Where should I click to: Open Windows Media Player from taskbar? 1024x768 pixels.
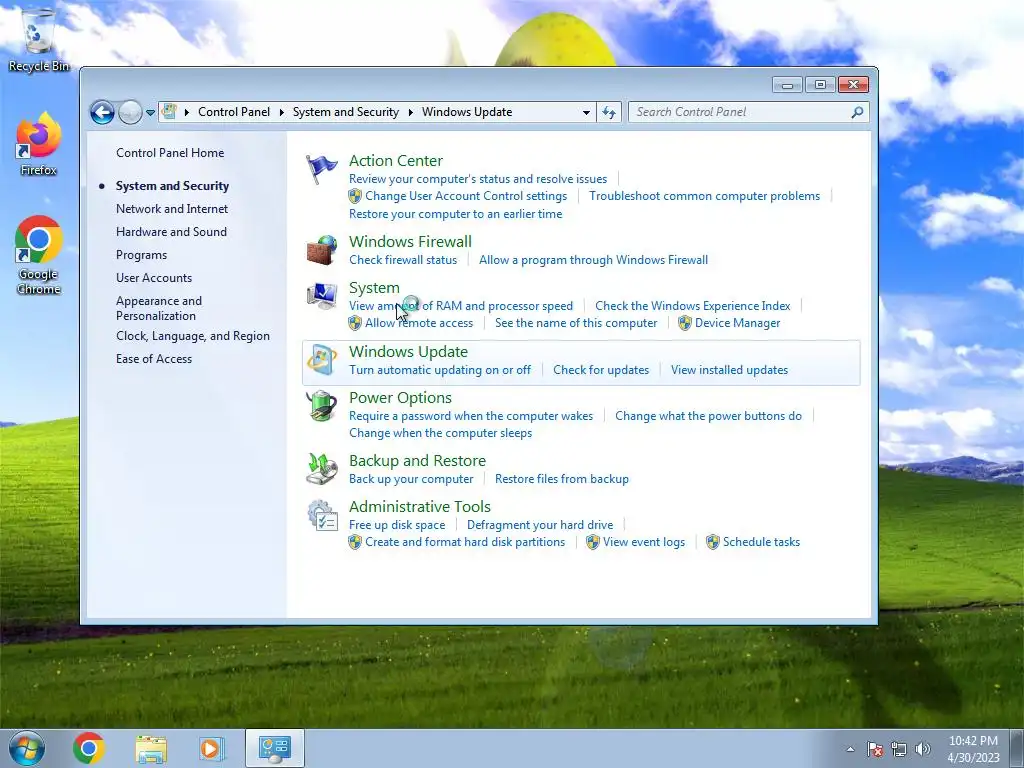[211, 748]
